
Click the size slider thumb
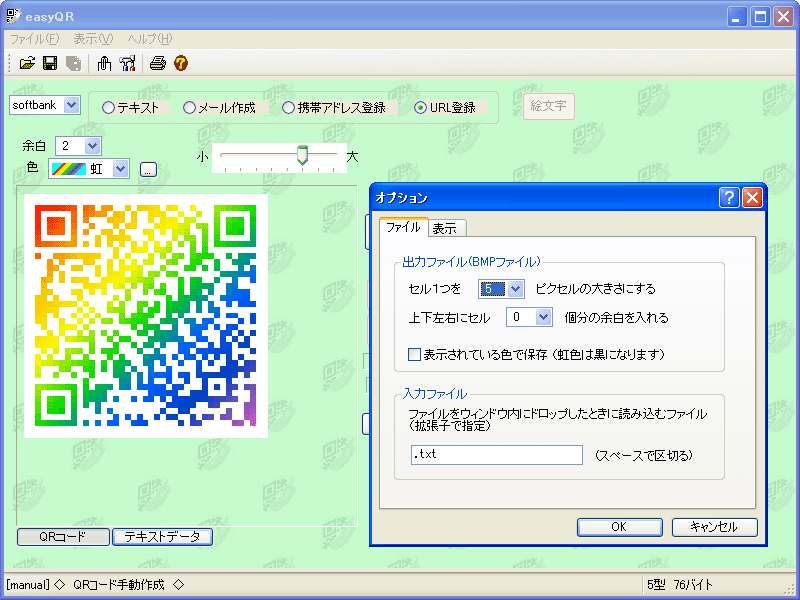pyautogui.click(x=303, y=155)
